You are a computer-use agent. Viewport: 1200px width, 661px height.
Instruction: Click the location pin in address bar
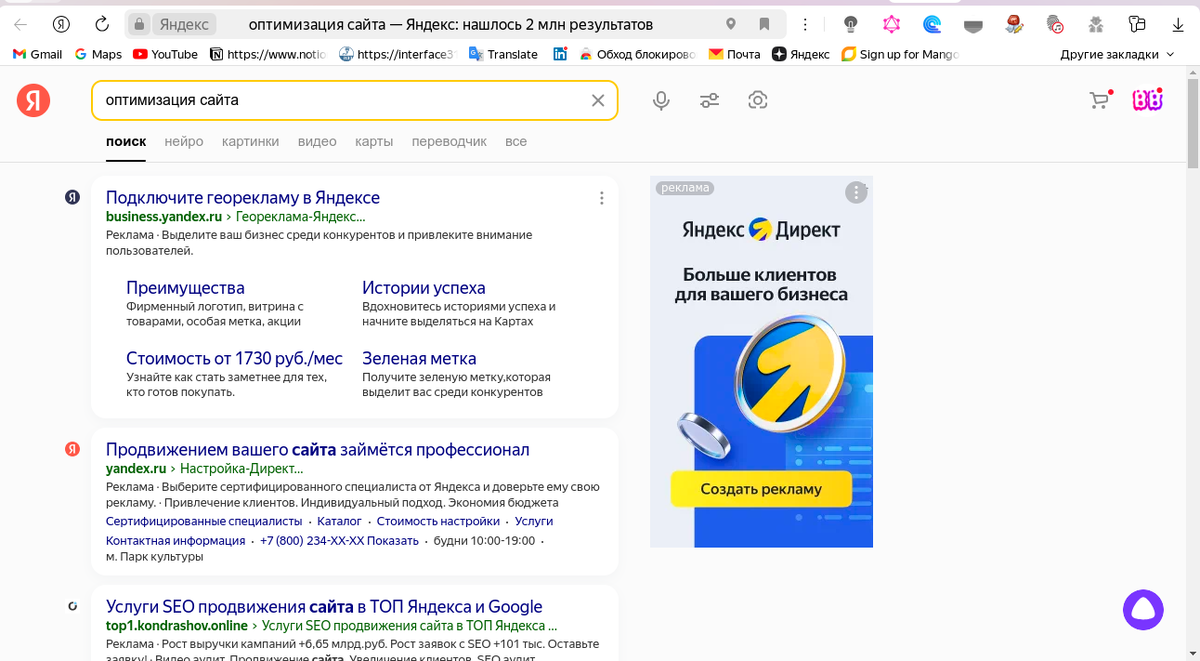tap(731, 24)
